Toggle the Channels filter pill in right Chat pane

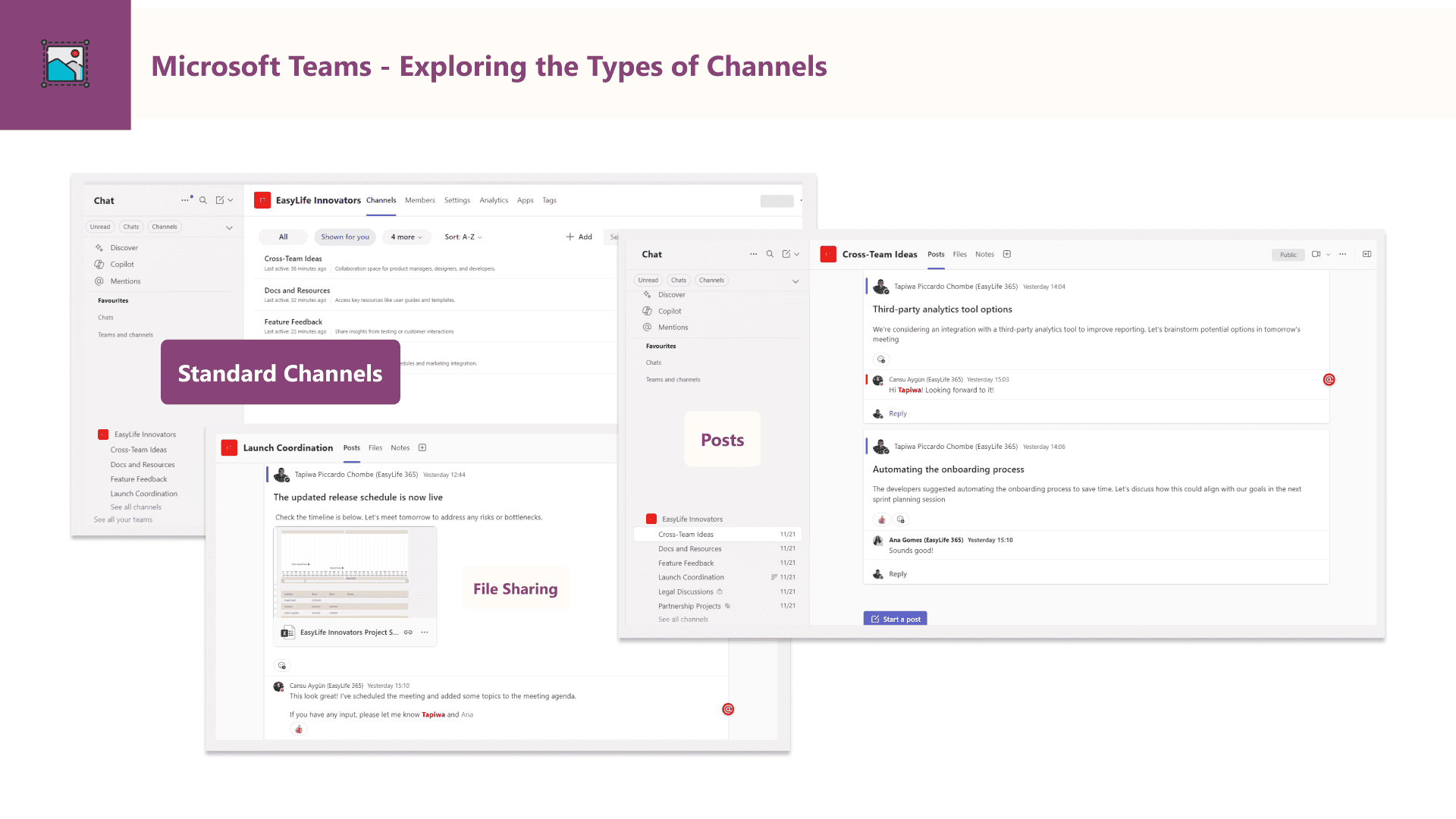coord(711,281)
